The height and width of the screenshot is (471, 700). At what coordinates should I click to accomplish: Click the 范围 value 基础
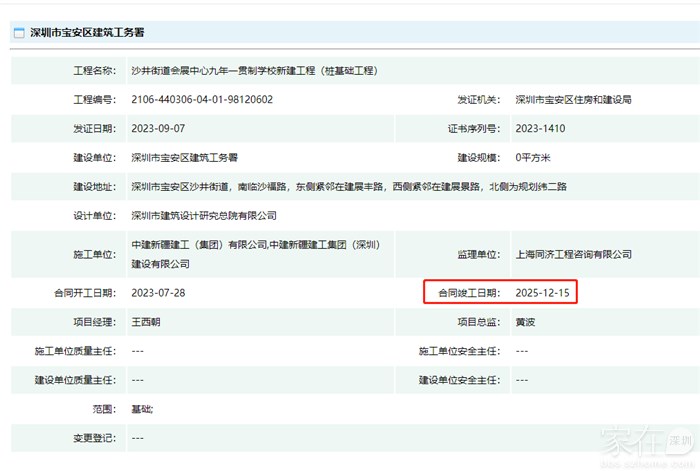pyautogui.click(x=142, y=409)
